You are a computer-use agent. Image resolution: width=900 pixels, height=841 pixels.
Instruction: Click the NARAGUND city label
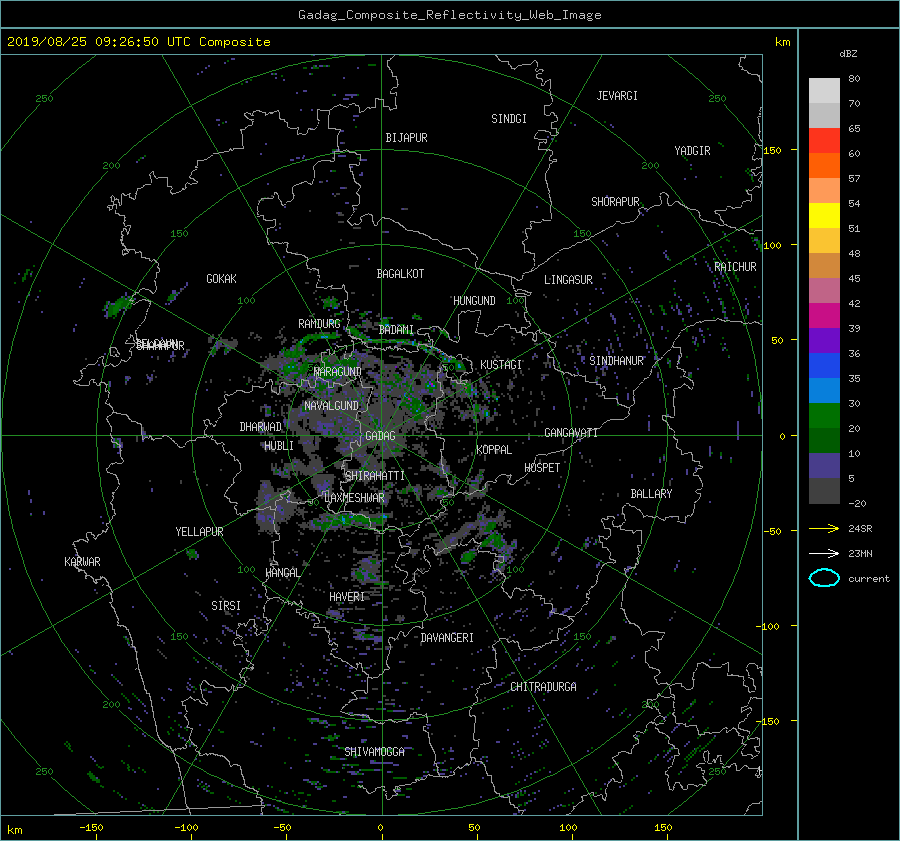pyautogui.click(x=338, y=372)
